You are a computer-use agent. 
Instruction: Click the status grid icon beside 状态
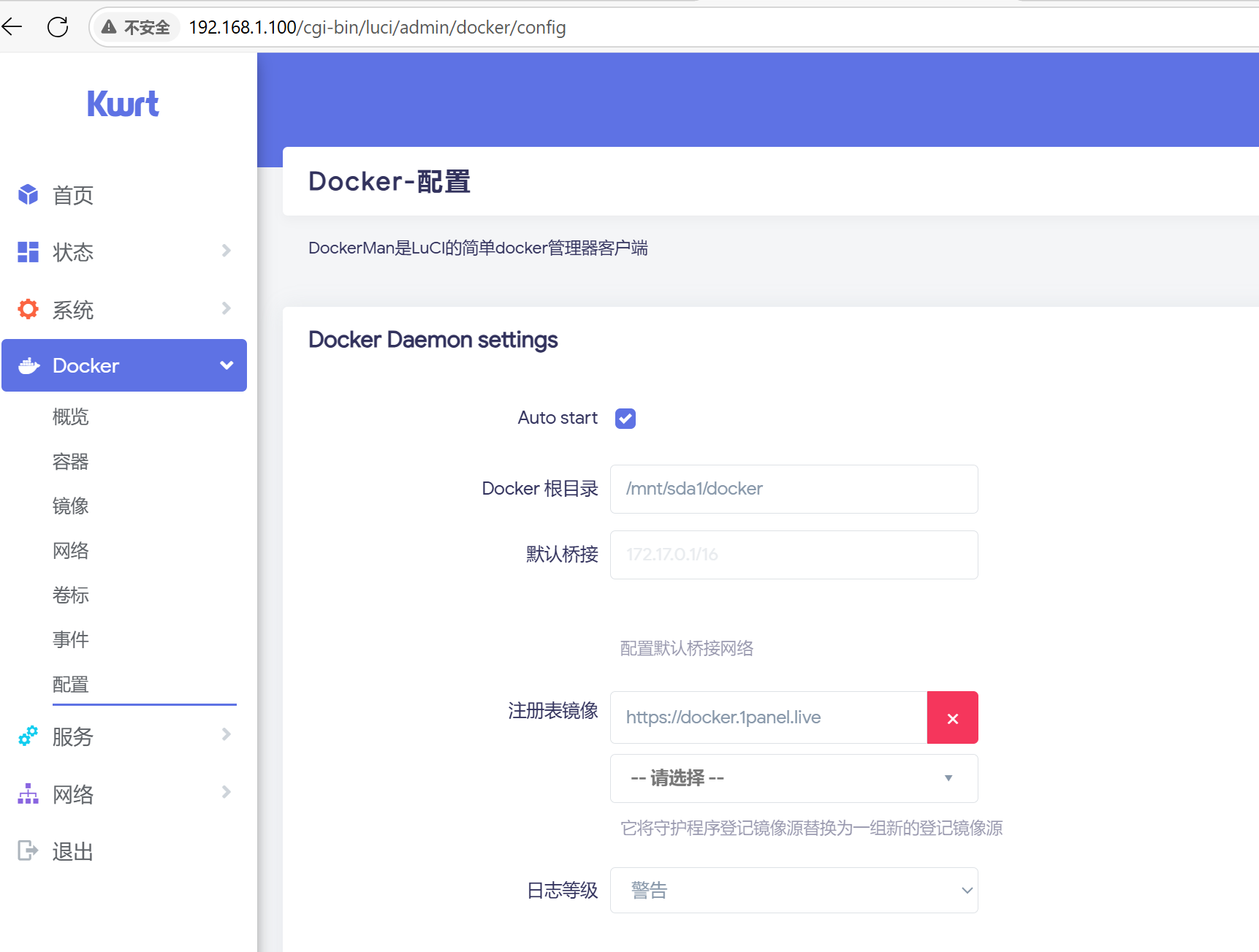pyautogui.click(x=28, y=251)
